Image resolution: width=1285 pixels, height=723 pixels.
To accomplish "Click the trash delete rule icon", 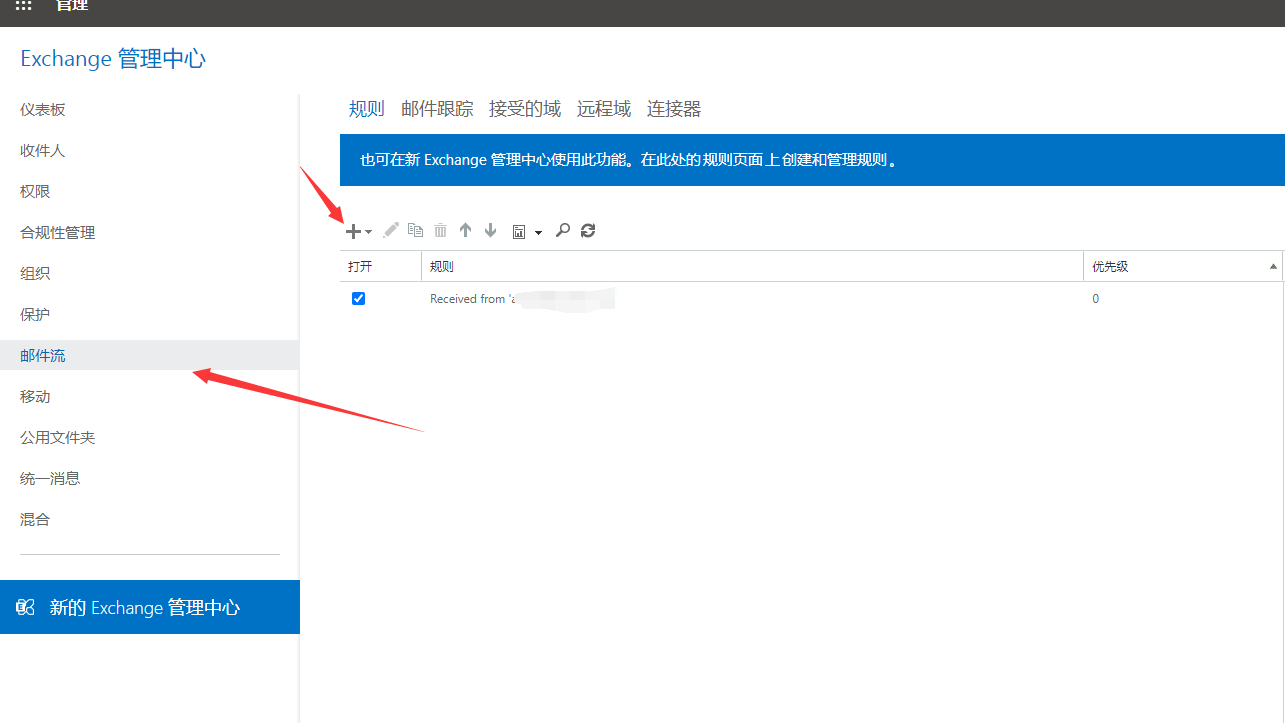I will click(x=440, y=230).
